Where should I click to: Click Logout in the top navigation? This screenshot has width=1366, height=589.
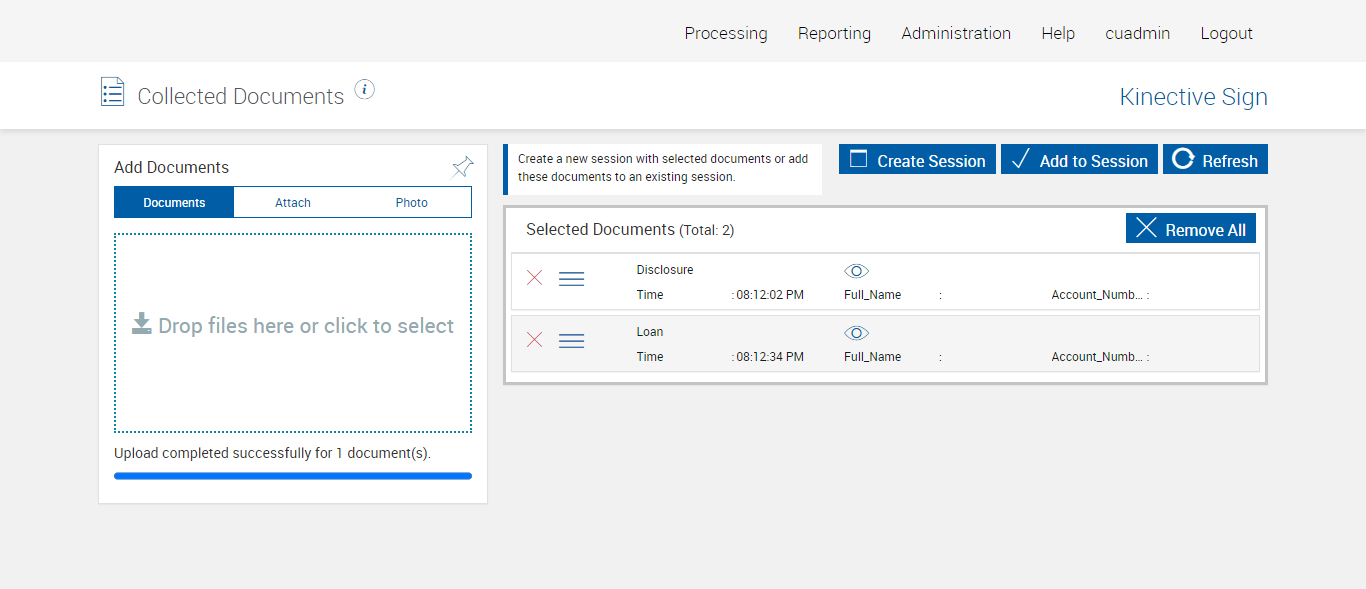point(1226,33)
